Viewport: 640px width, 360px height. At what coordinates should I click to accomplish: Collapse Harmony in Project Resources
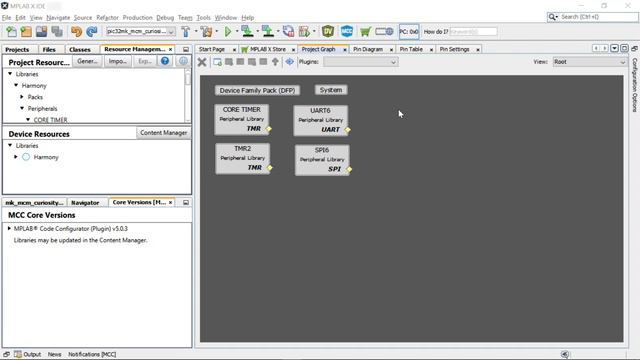16,85
